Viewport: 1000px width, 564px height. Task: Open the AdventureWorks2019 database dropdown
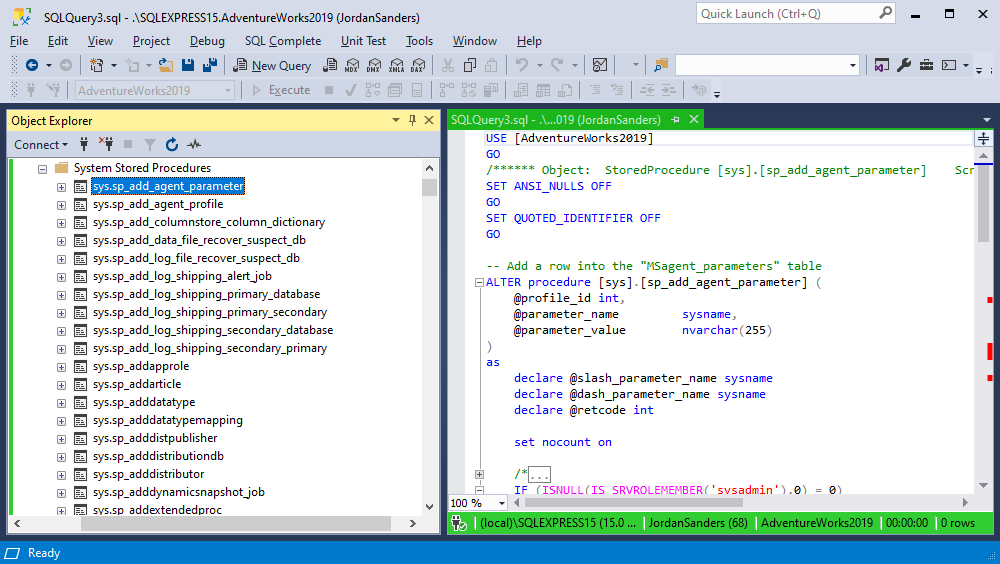click(155, 91)
